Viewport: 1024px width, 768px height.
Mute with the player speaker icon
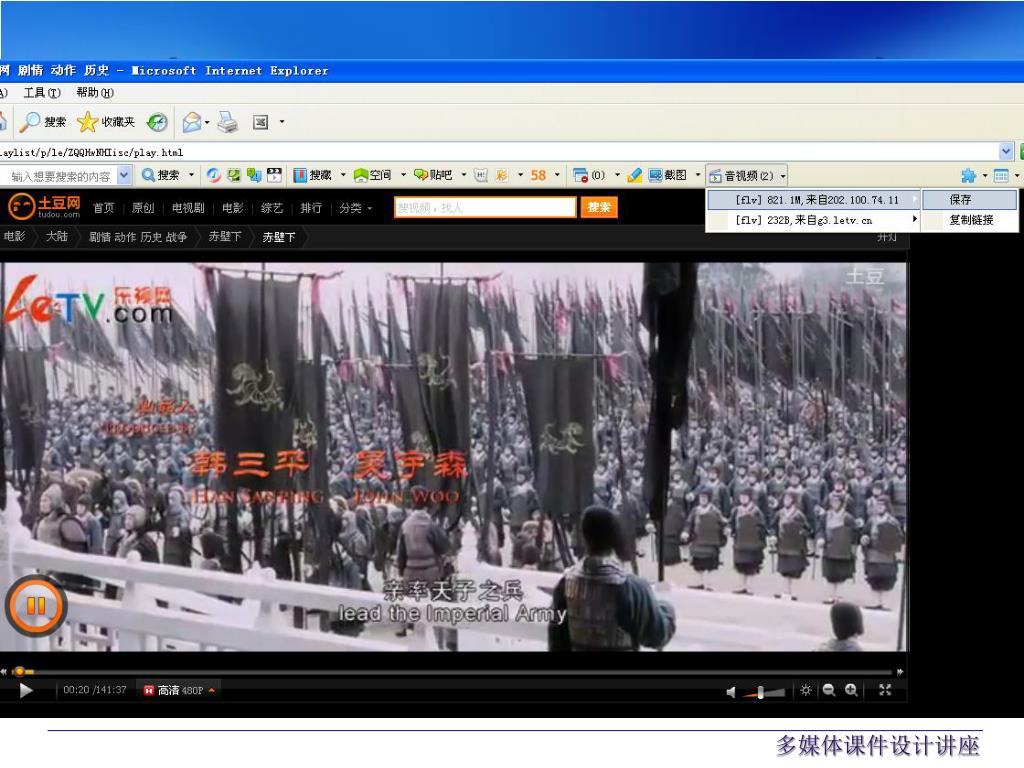click(x=731, y=692)
